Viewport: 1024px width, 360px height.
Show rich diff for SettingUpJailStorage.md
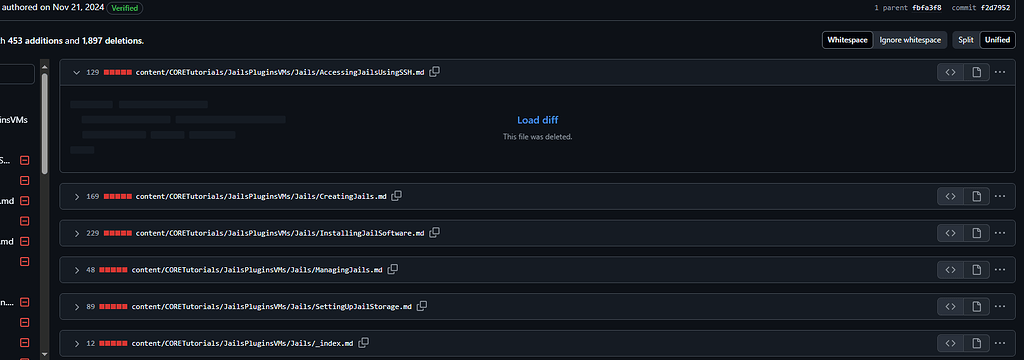976,306
